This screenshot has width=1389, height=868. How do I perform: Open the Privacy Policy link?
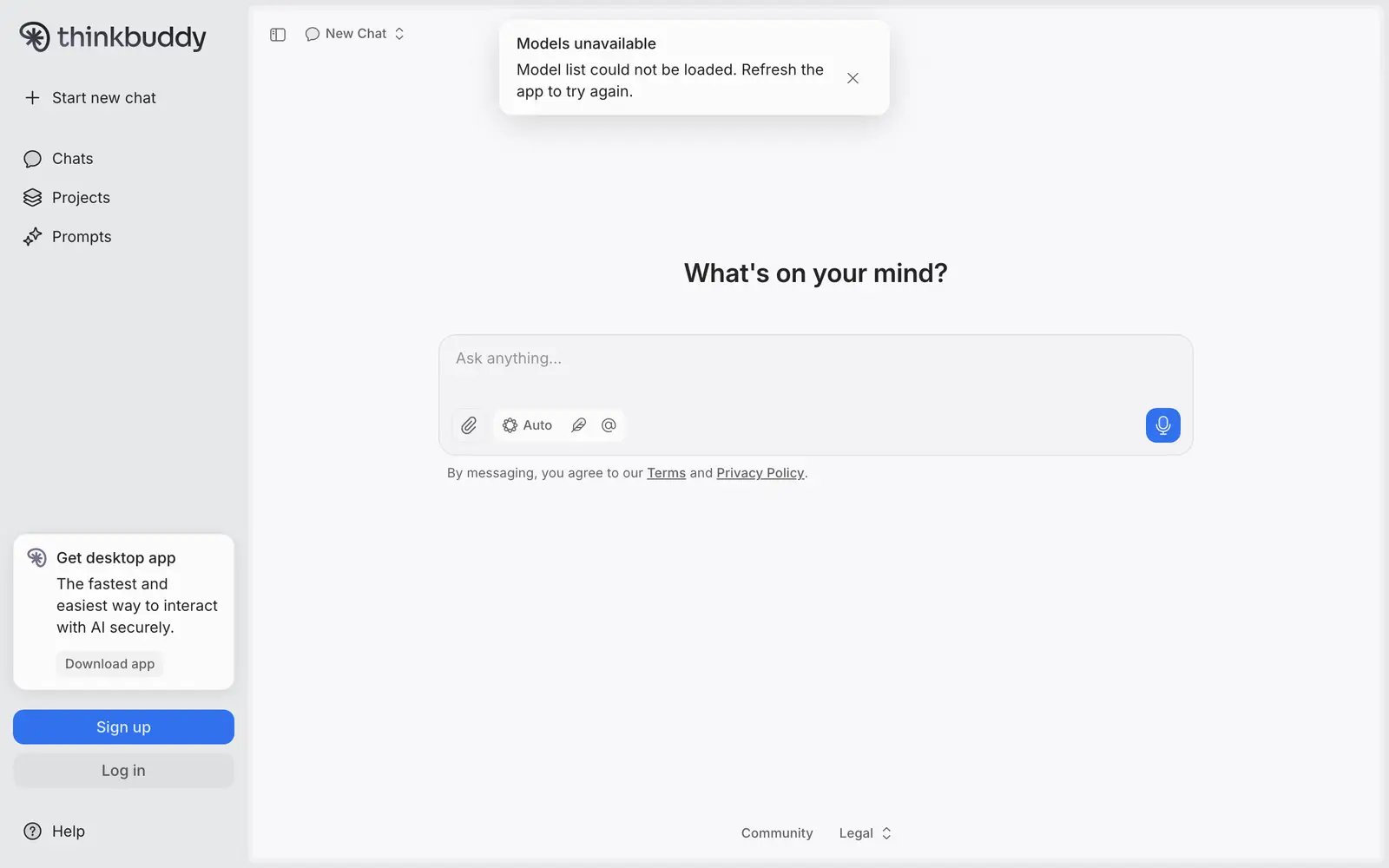tap(760, 473)
